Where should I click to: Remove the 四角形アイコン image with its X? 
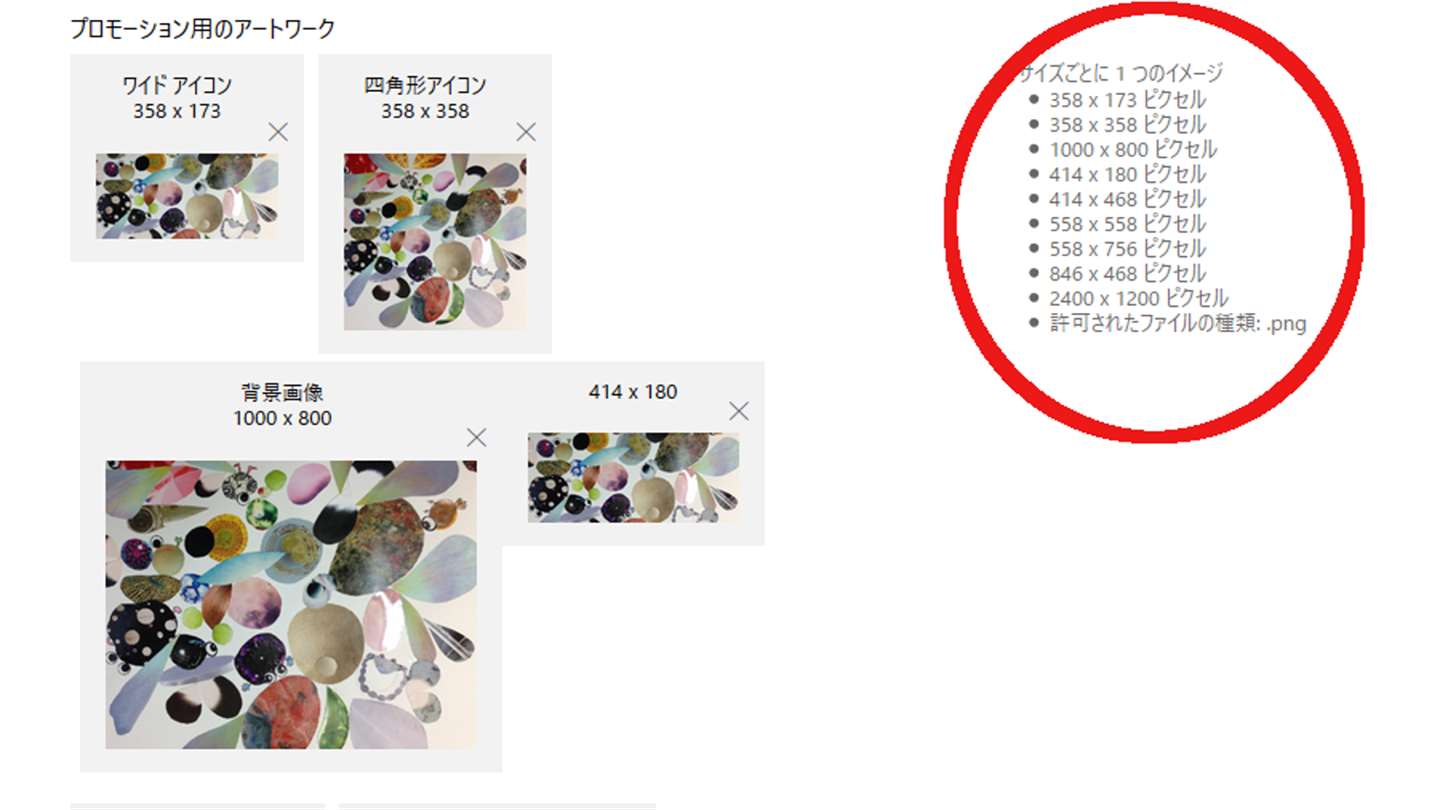click(x=526, y=132)
